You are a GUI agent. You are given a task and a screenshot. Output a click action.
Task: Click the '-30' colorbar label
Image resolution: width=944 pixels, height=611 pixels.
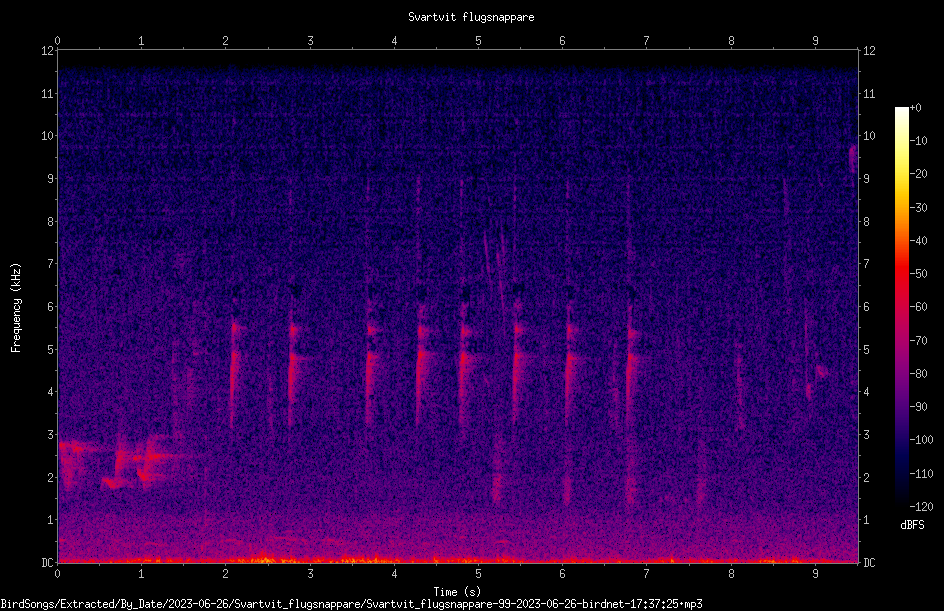(x=918, y=207)
